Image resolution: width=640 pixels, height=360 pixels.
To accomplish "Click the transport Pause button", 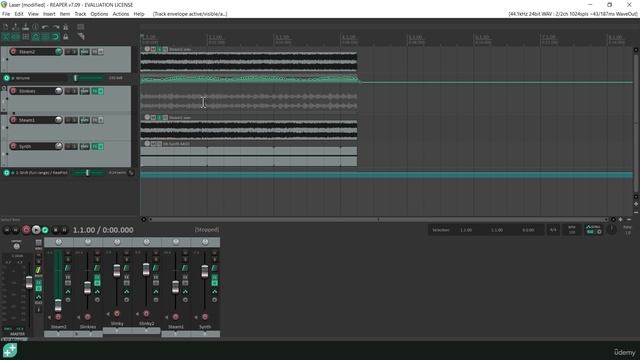I will pyautogui.click(x=64, y=230).
